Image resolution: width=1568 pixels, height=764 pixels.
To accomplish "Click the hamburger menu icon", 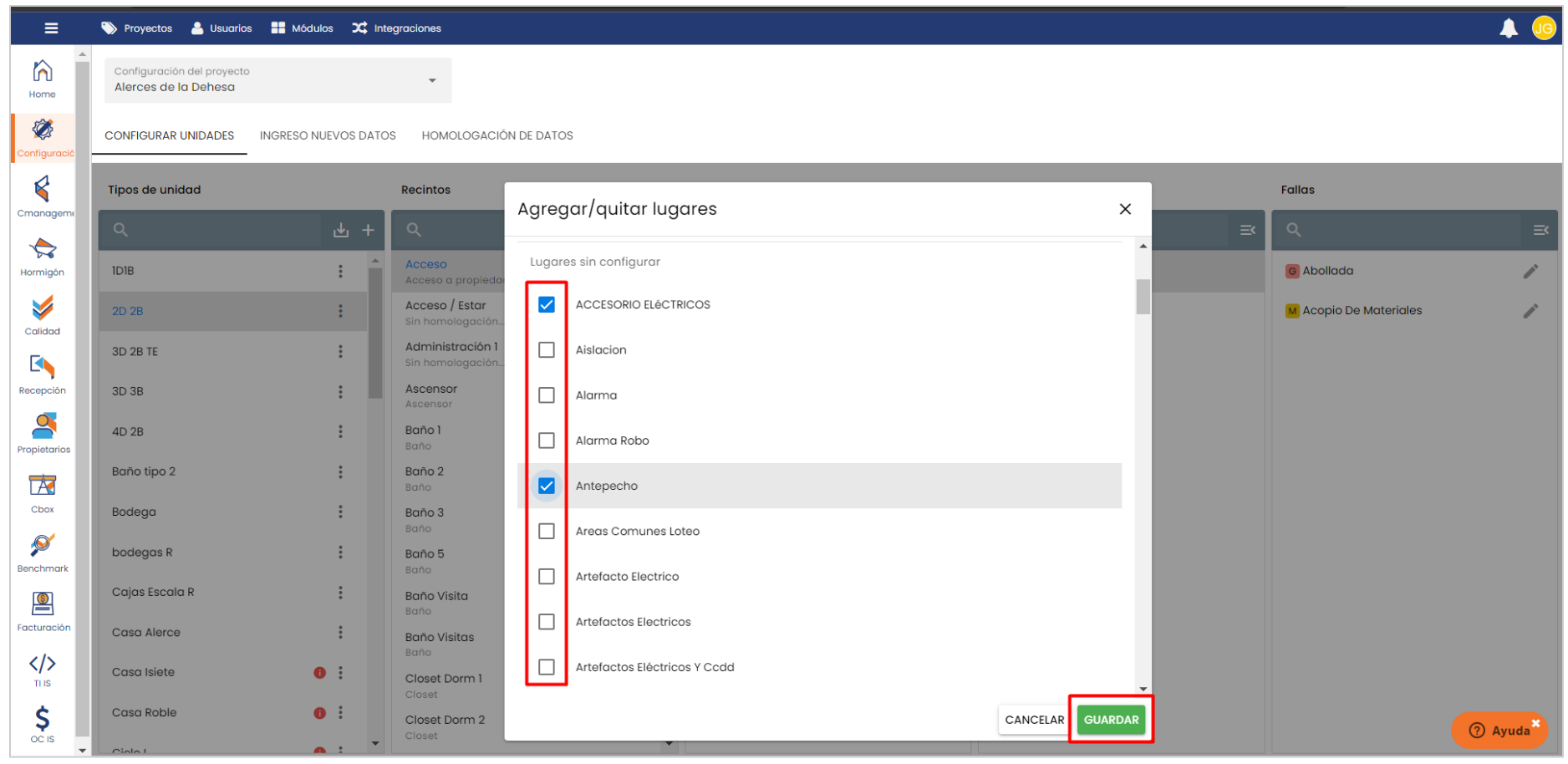I will (51, 28).
